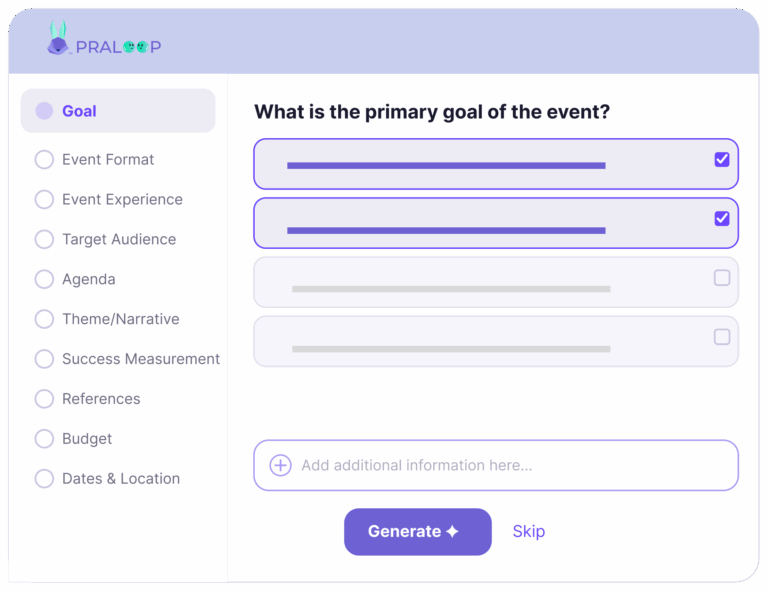Select the Event Experience step circle
768x591 pixels.
coord(44,200)
